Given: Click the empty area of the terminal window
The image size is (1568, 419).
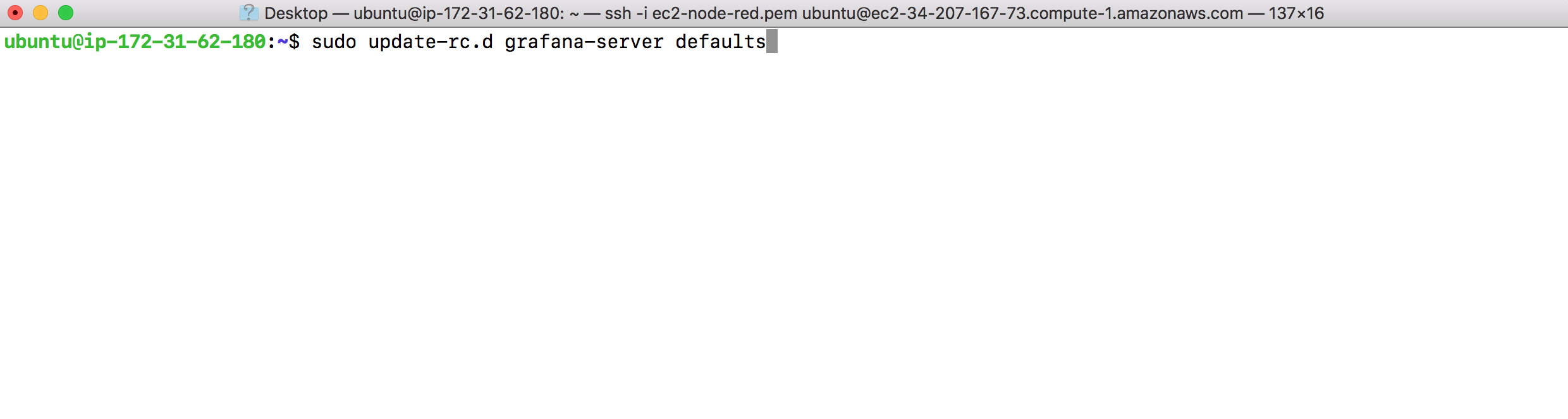Looking at the screenshot, I should [784, 234].
